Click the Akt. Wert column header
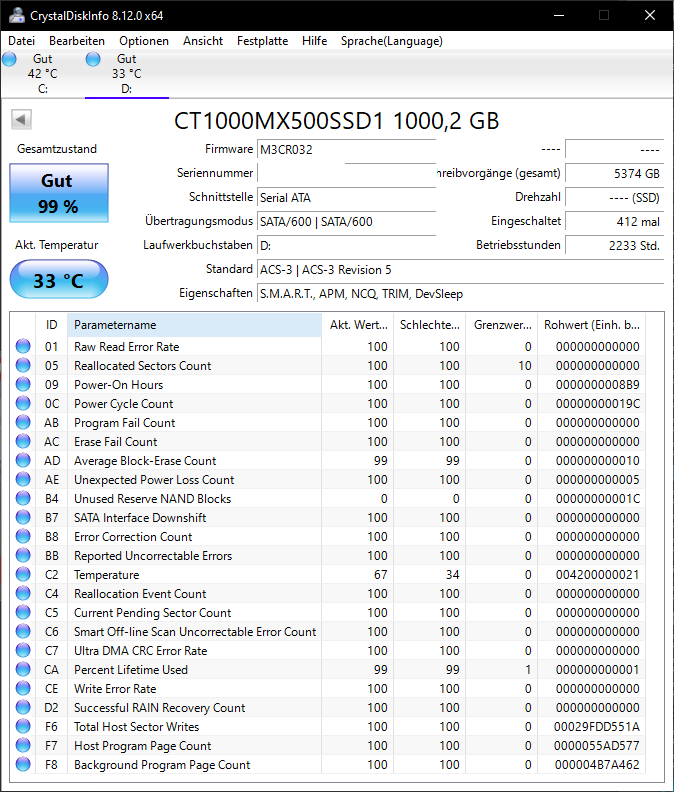This screenshot has height=792, width=674. [x=358, y=325]
